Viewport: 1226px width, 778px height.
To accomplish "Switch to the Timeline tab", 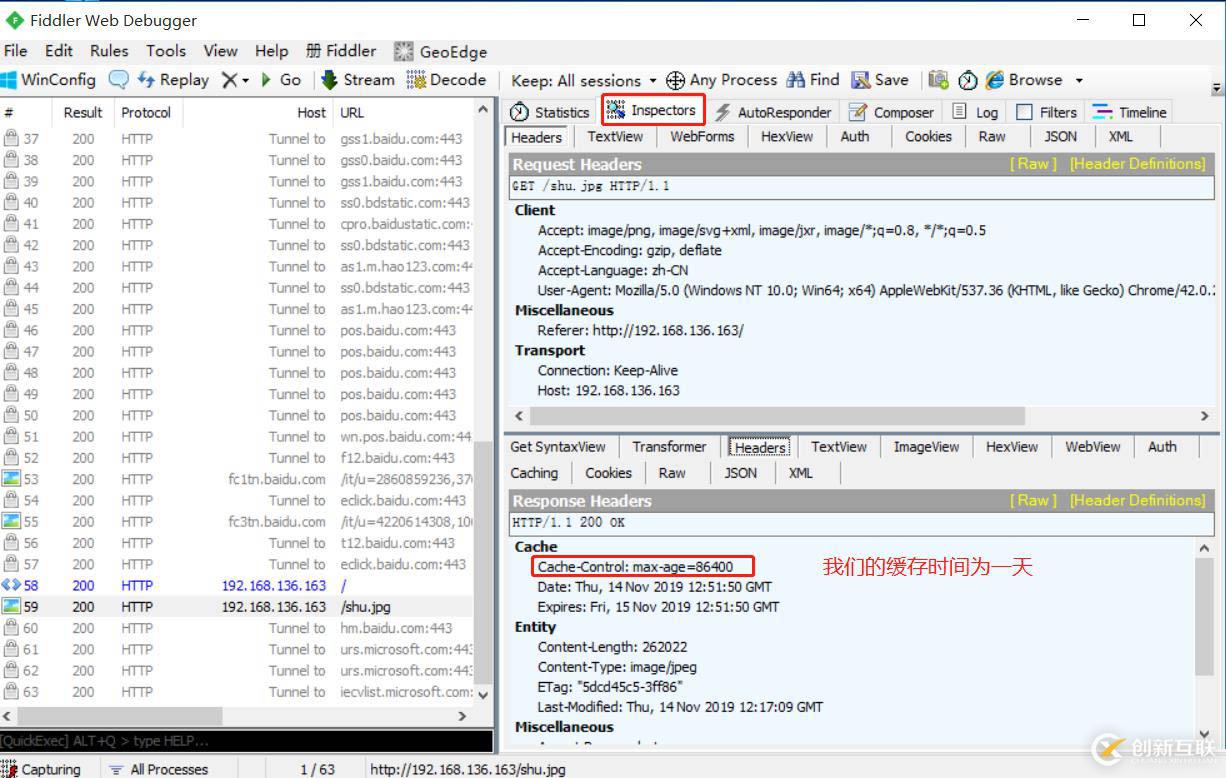I will [1130, 112].
